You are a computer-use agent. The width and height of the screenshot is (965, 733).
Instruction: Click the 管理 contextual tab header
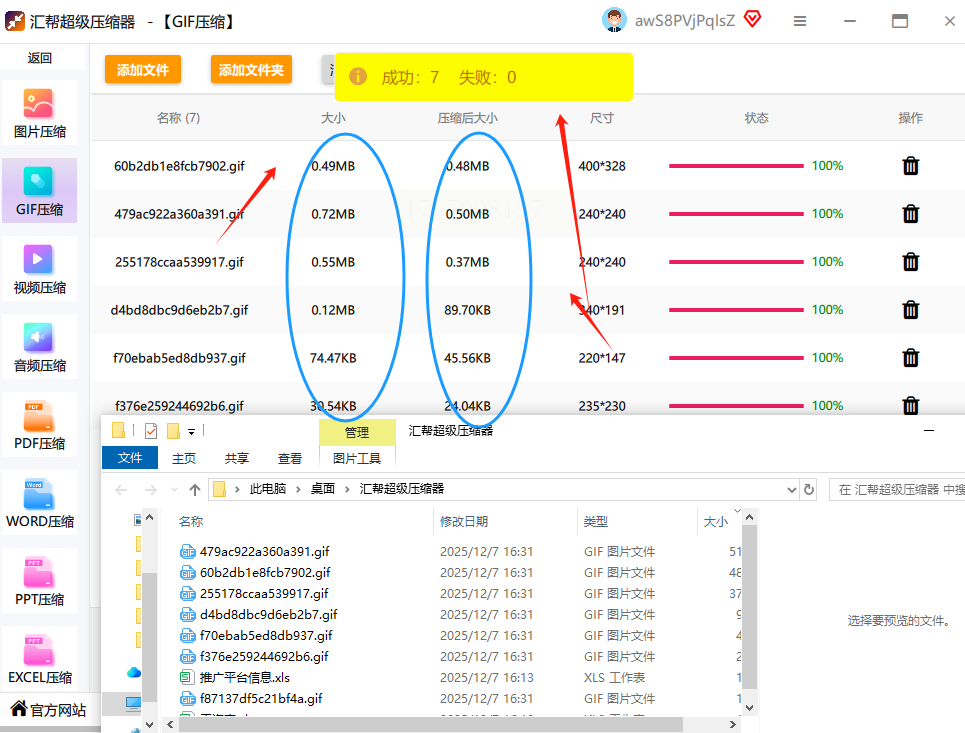[x=357, y=432]
